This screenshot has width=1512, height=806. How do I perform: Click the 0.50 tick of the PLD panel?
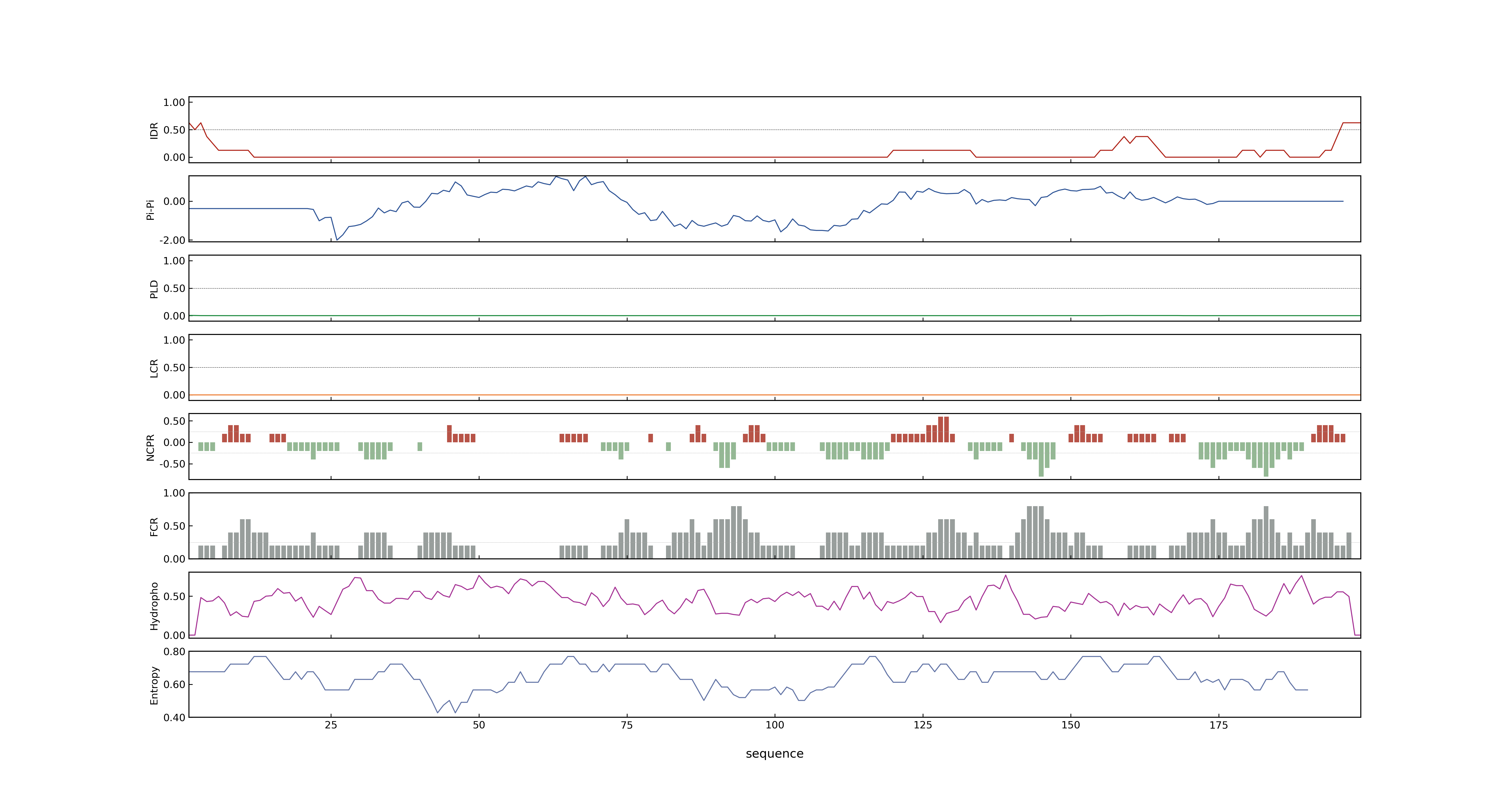click(174, 288)
